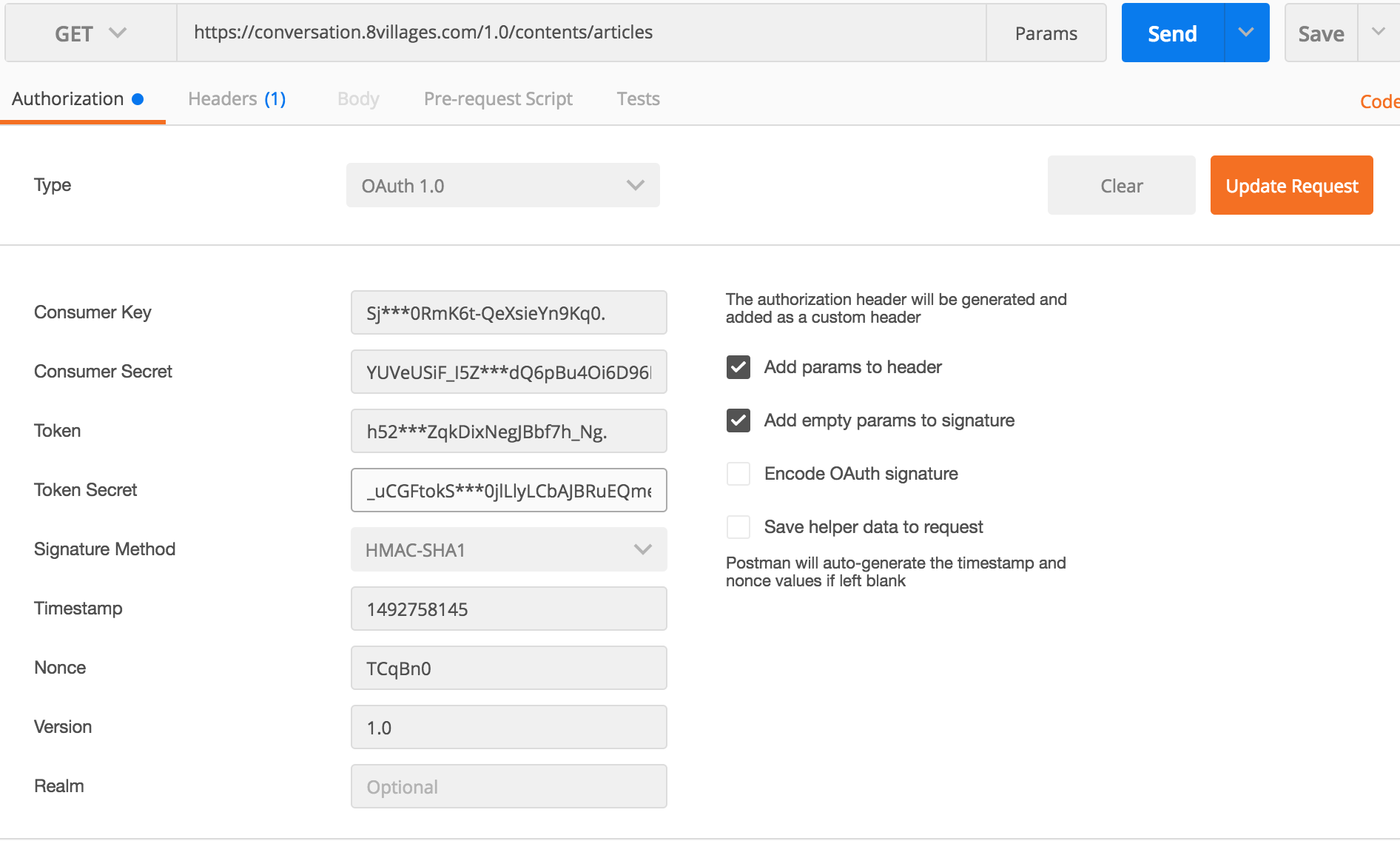Open the HMAC-SHA1 signature method dropdown
The width and height of the screenshot is (1400, 841).
[x=508, y=550]
